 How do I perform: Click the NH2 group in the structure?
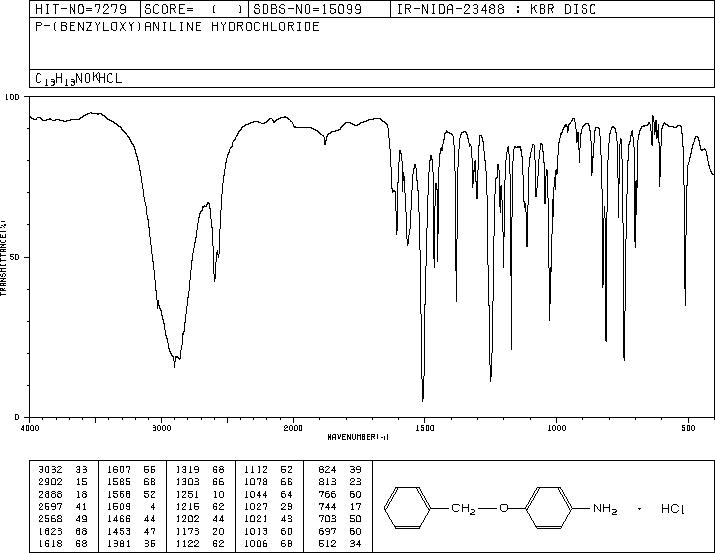605,508
